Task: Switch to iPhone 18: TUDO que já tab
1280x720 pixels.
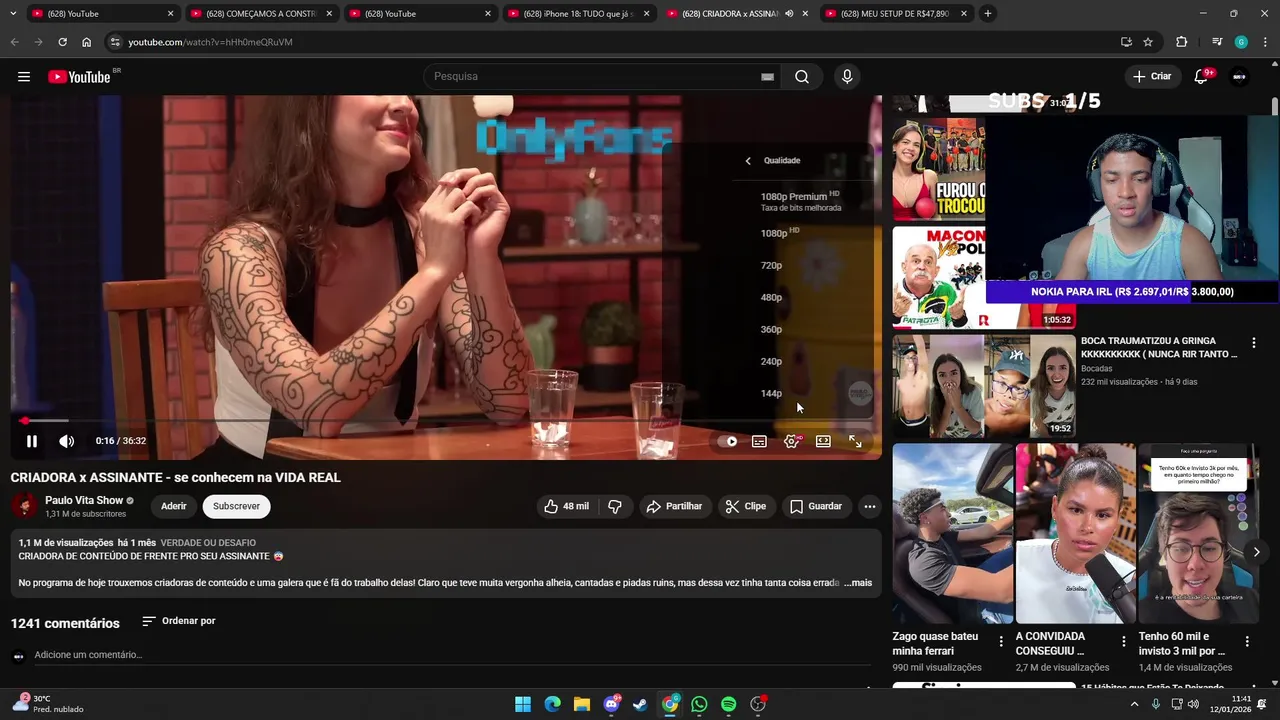Action: (579, 14)
